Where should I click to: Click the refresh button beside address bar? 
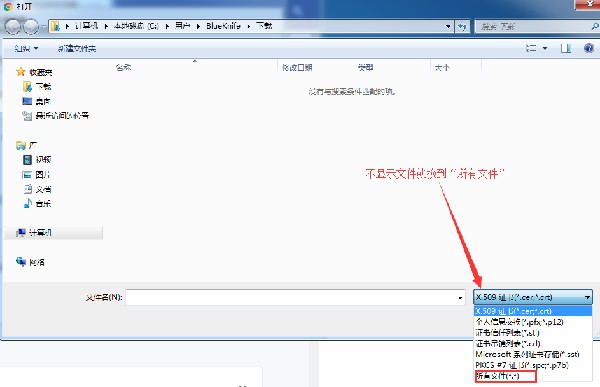pos(462,26)
